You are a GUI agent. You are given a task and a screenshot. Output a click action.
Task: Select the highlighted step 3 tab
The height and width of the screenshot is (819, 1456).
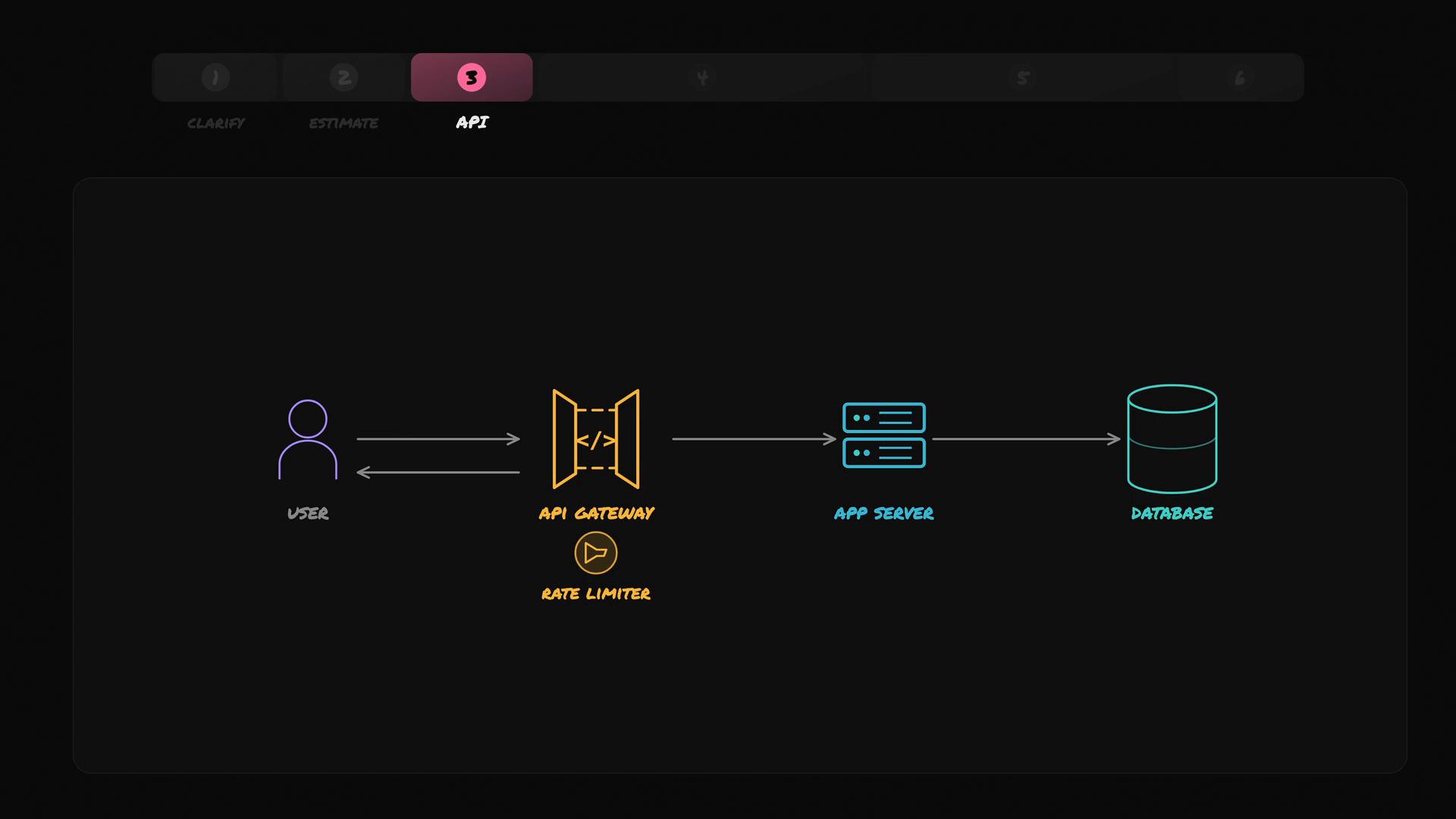click(x=472, y=77)
